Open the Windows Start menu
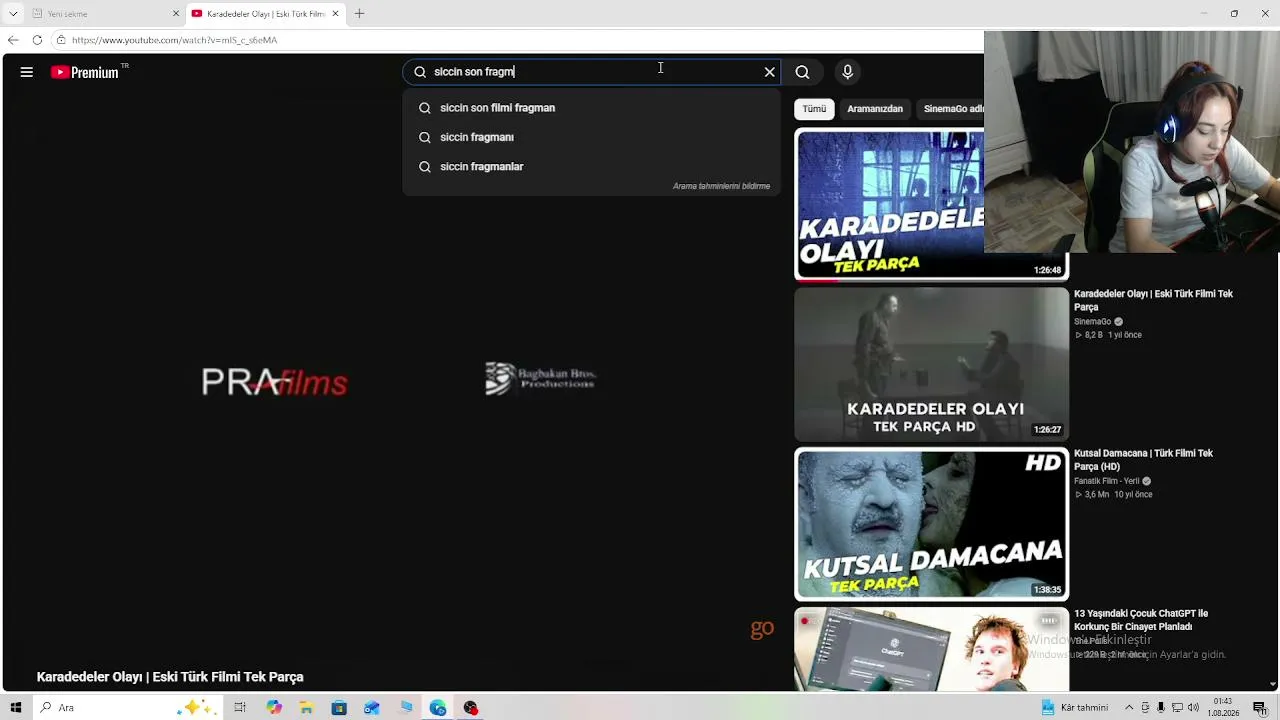This screenshot has height=720, width=1280. [x=15, y=708]
